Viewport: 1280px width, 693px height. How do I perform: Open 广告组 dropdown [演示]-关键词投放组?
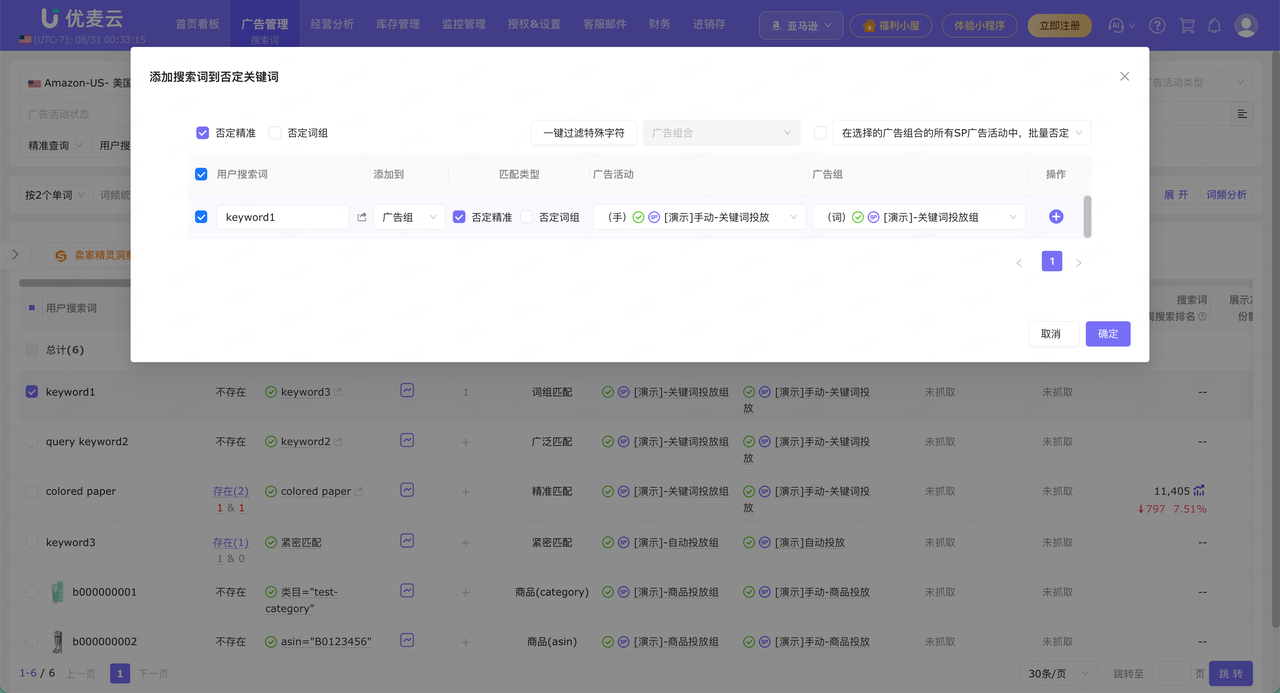[x=919, y=217]
